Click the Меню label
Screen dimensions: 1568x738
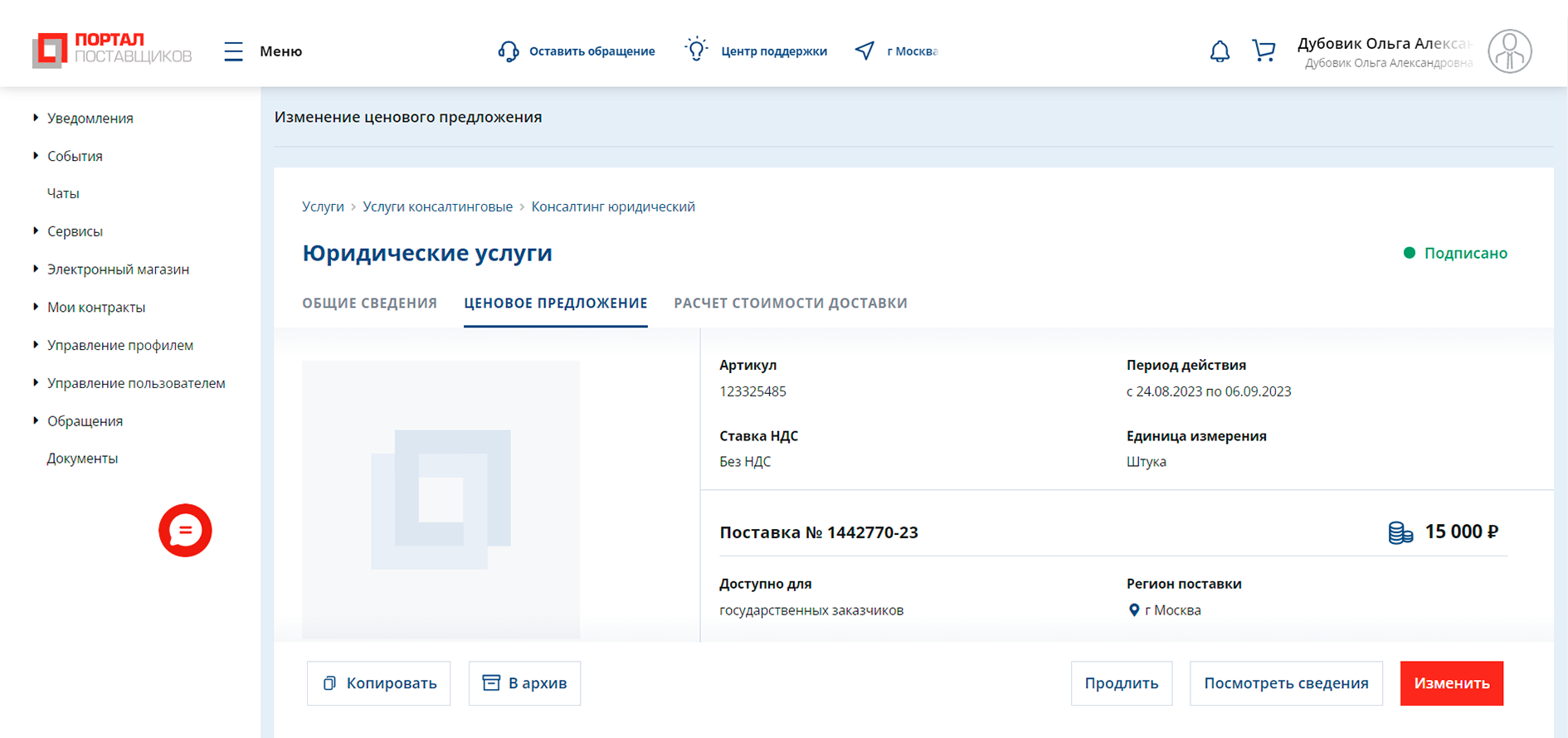point(280,51)
